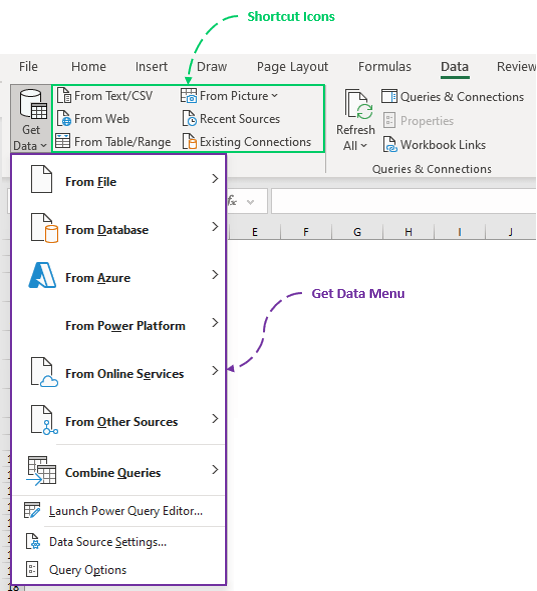This screenshot has height=591, width=537.
Task: Click the From Online Services cloud icon
Action: (x=44, y=372)
